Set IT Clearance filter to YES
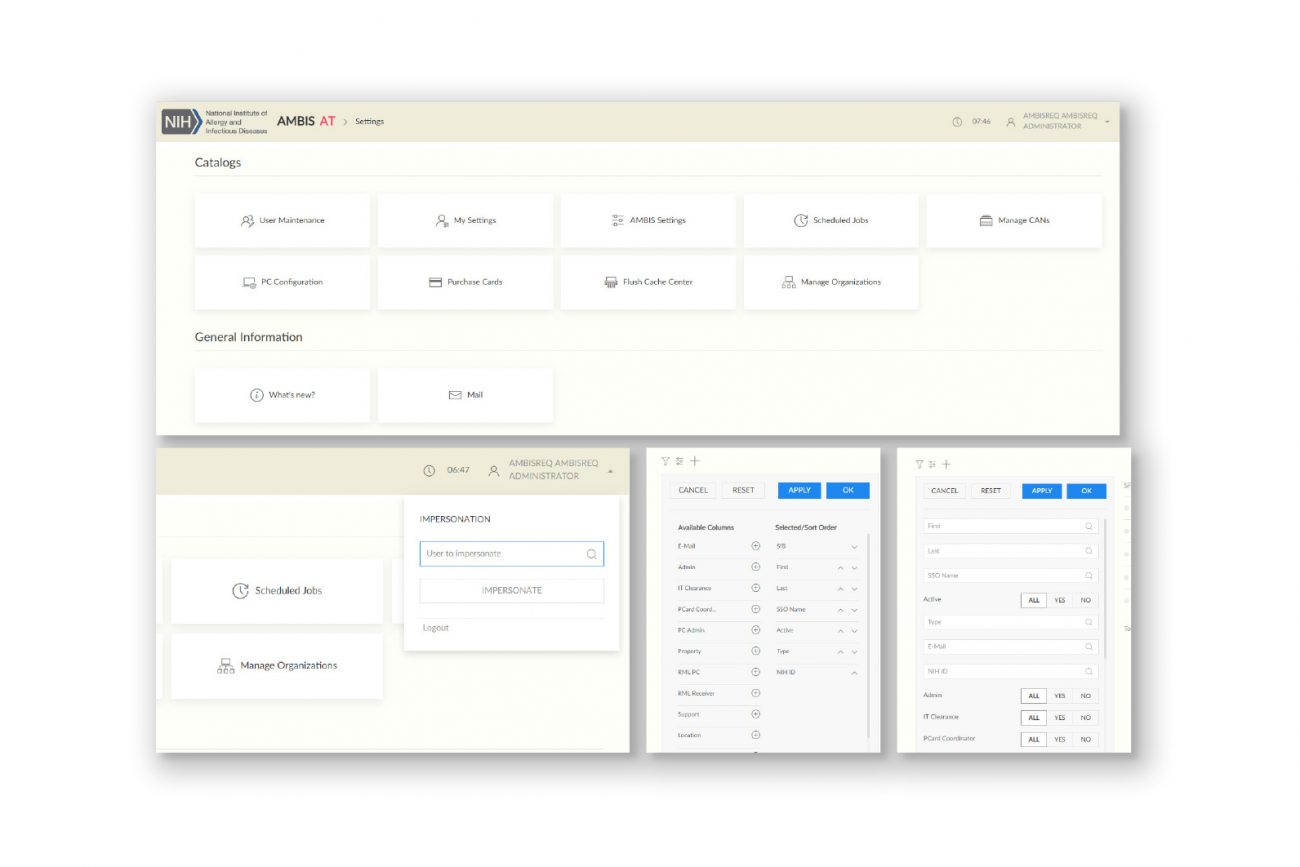The height and width of the screenshot is (867, 1300). (1059, 717)
